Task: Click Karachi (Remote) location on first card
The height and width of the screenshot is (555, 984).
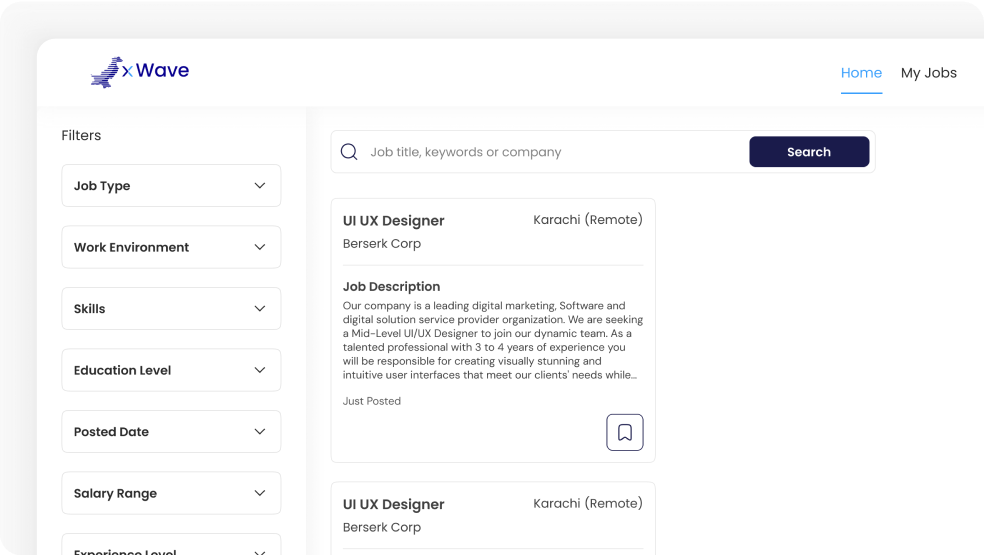Action: [587, 220]
